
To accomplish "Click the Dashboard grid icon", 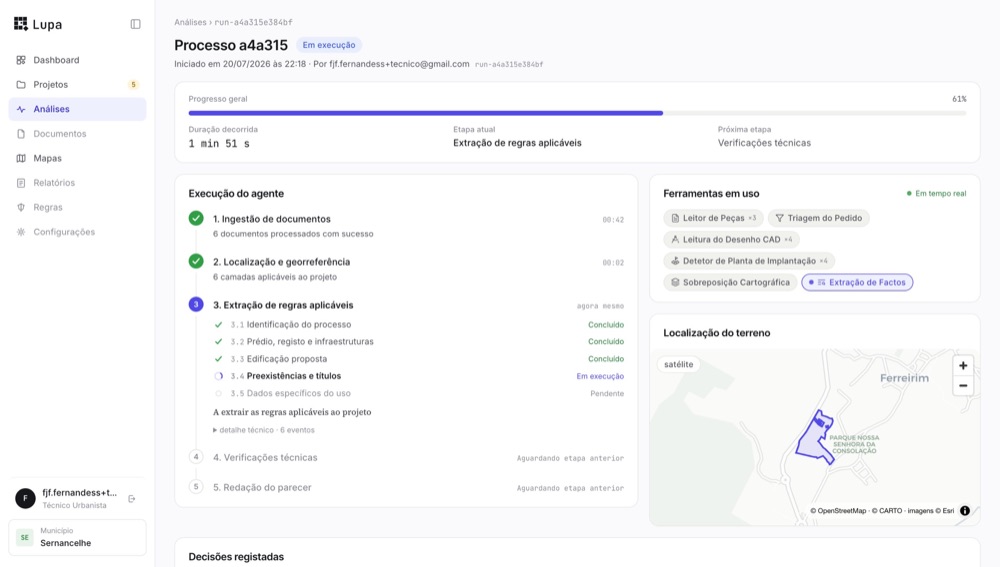I will (21, 60).
